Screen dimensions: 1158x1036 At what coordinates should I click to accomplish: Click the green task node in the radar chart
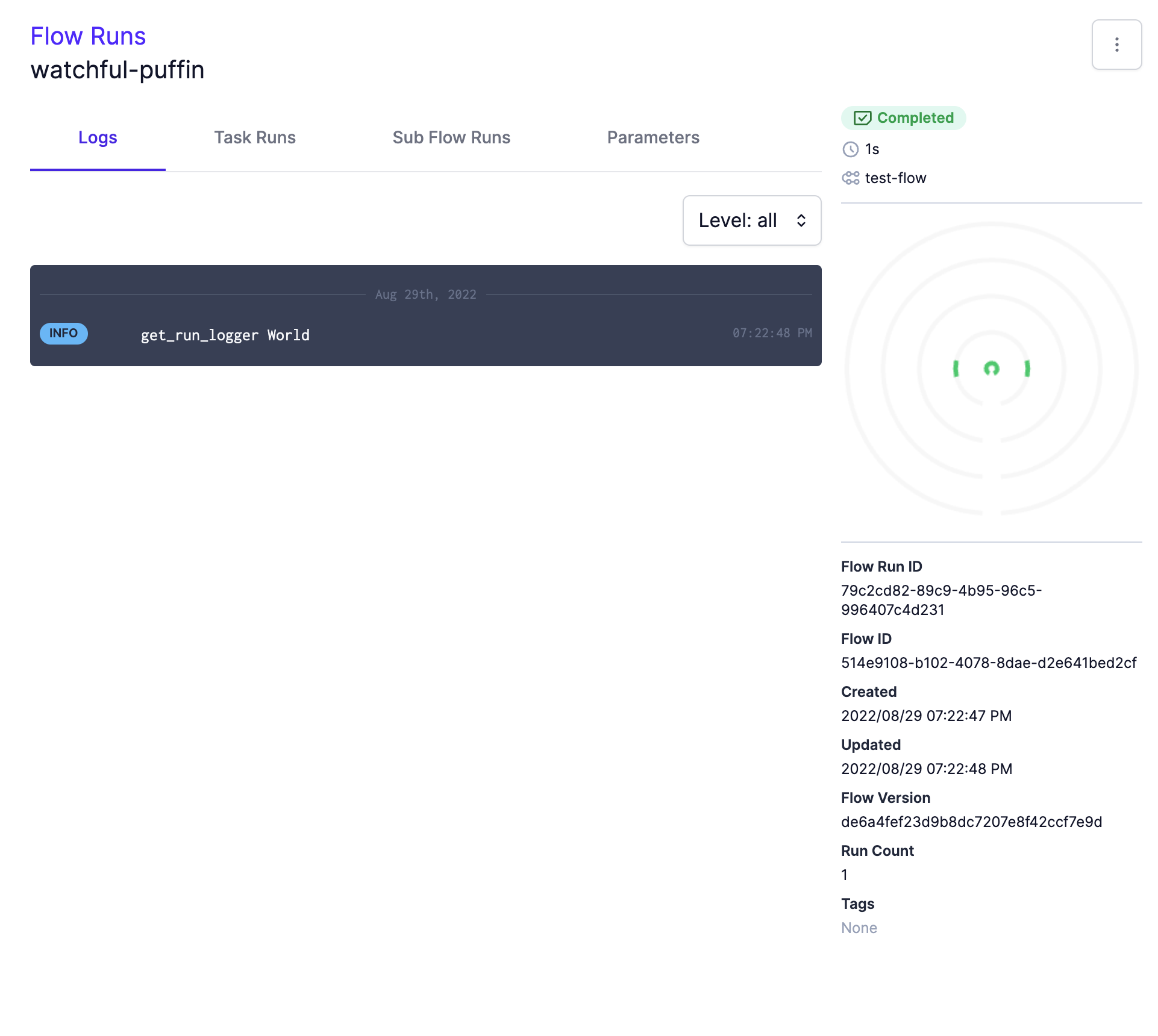(956, 368)
